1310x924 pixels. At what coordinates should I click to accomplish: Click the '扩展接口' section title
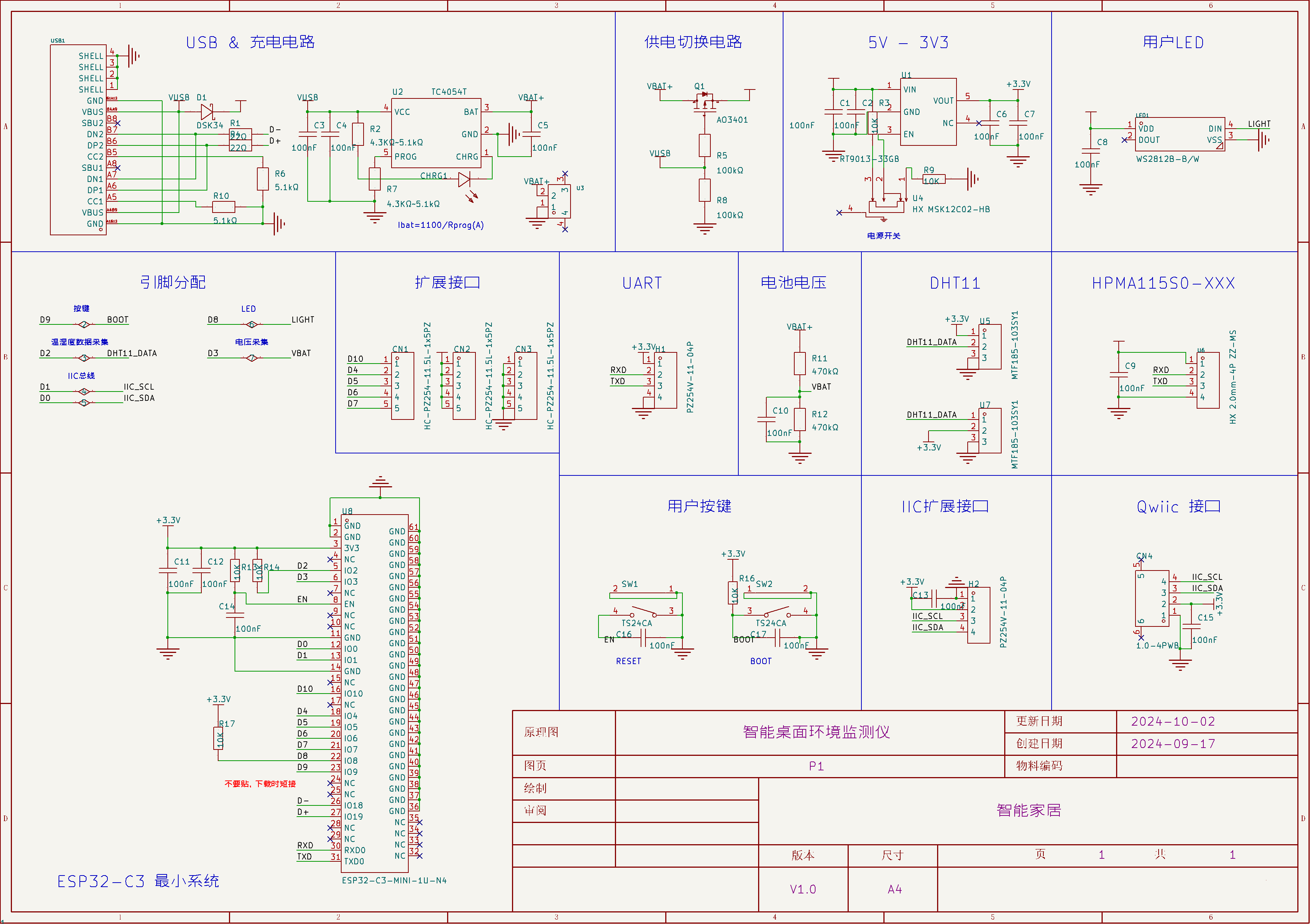tap(447, 282)
